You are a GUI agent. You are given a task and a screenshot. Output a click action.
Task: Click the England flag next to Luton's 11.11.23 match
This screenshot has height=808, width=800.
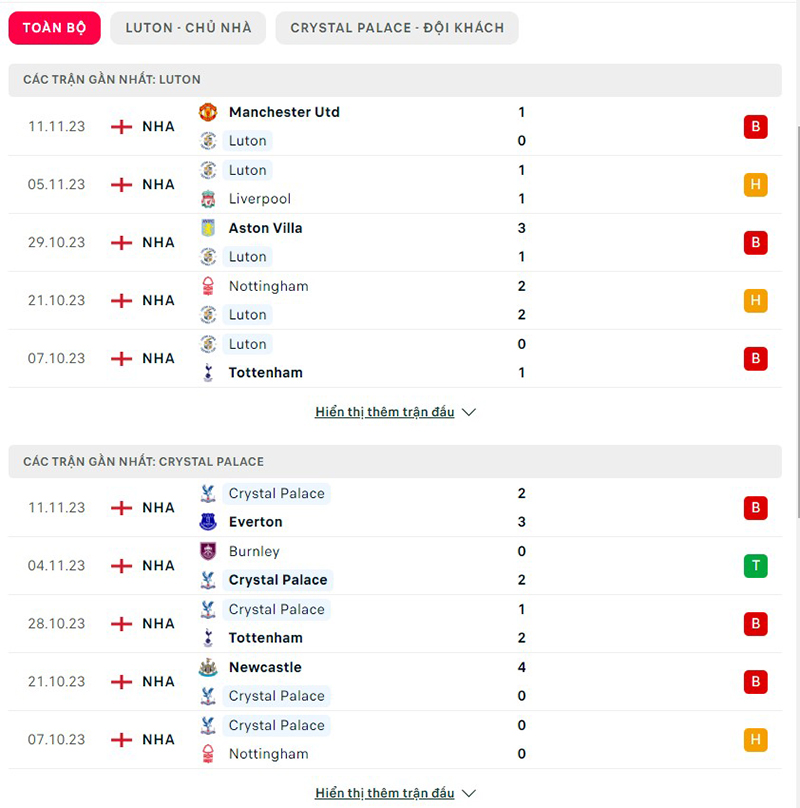coord(122,126)
